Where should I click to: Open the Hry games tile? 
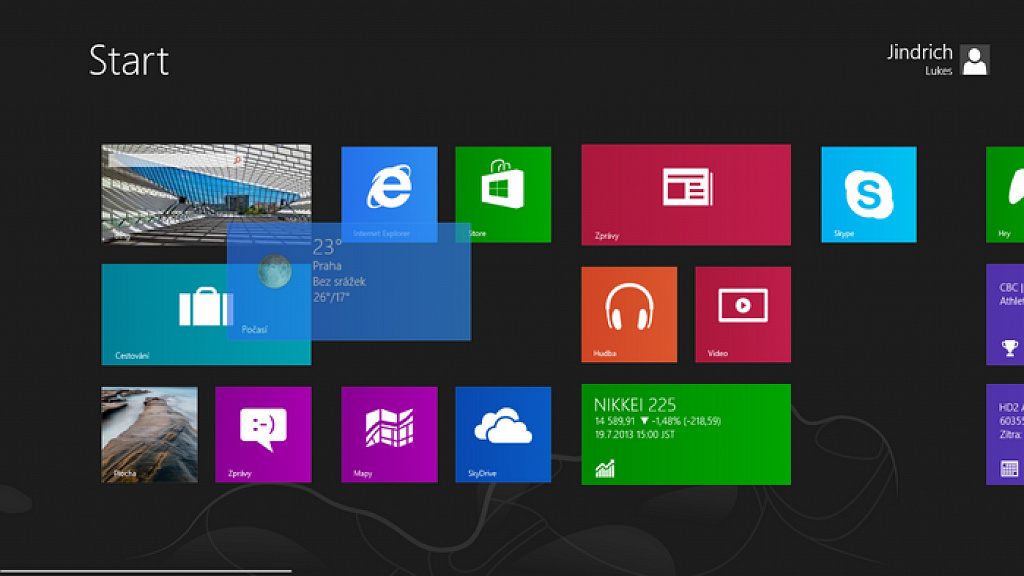click(1005, 195)
